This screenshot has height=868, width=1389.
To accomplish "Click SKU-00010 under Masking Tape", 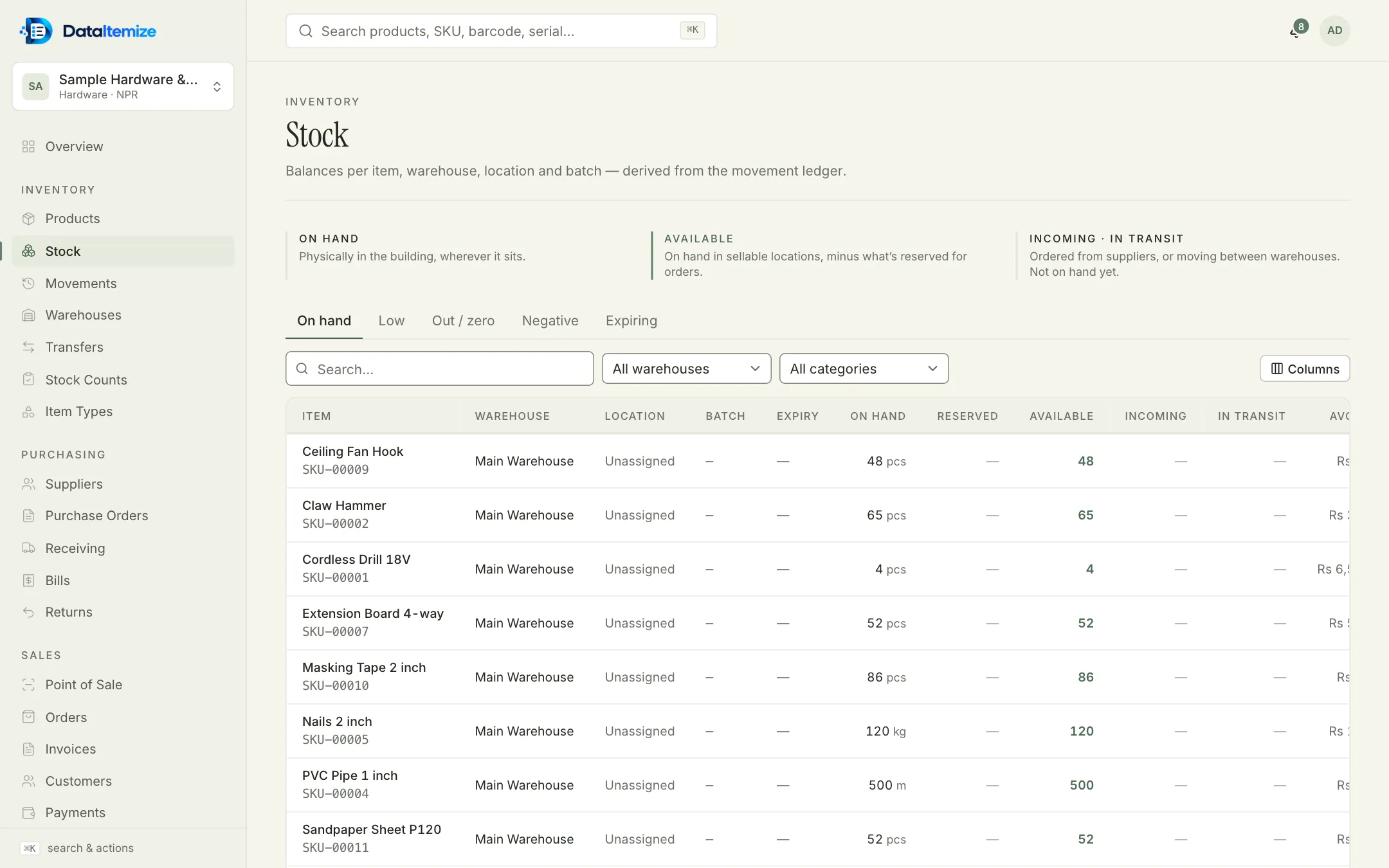I will [336, 685].
